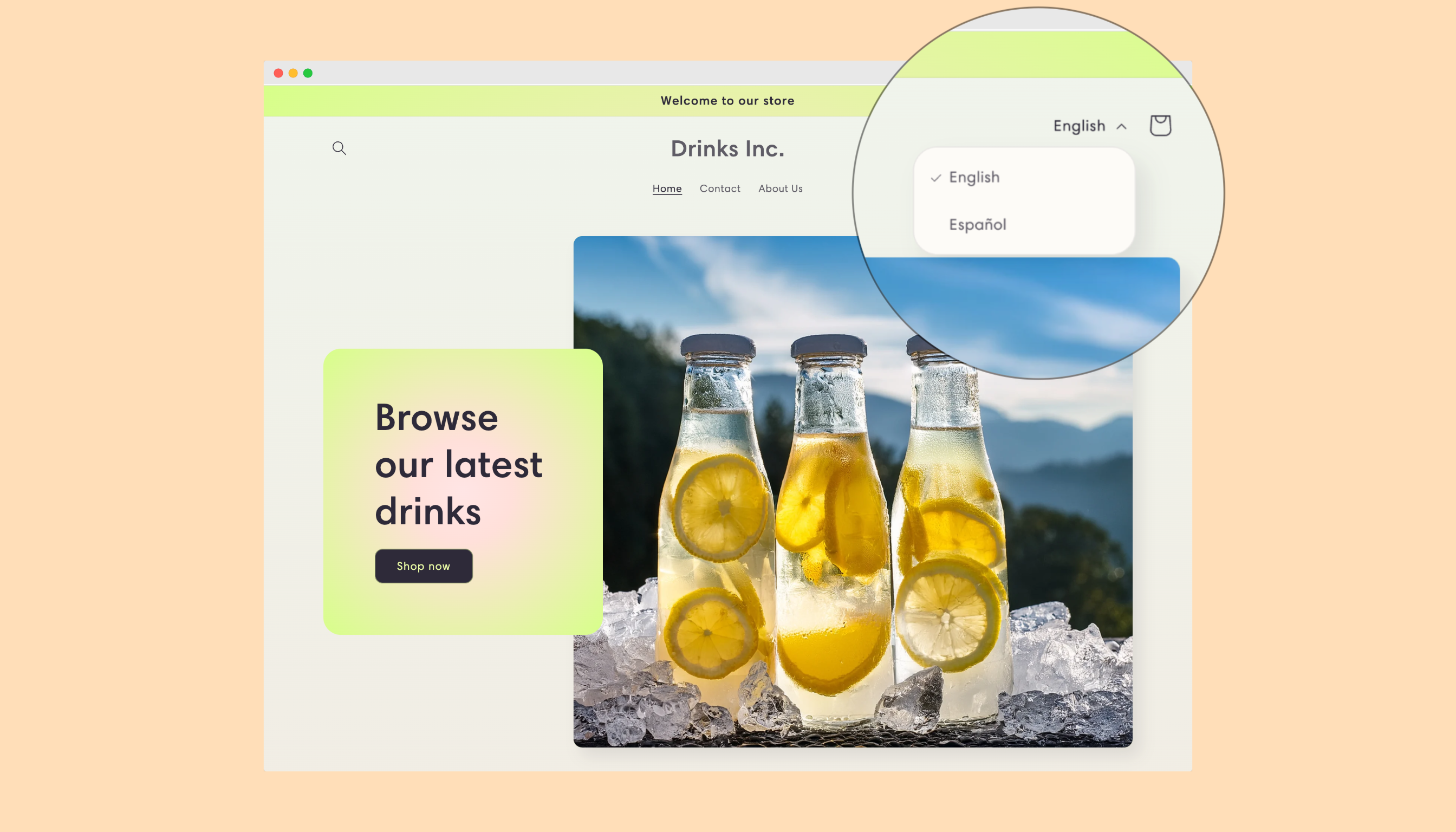Click the checkmark beside English

tap(935, 178)
